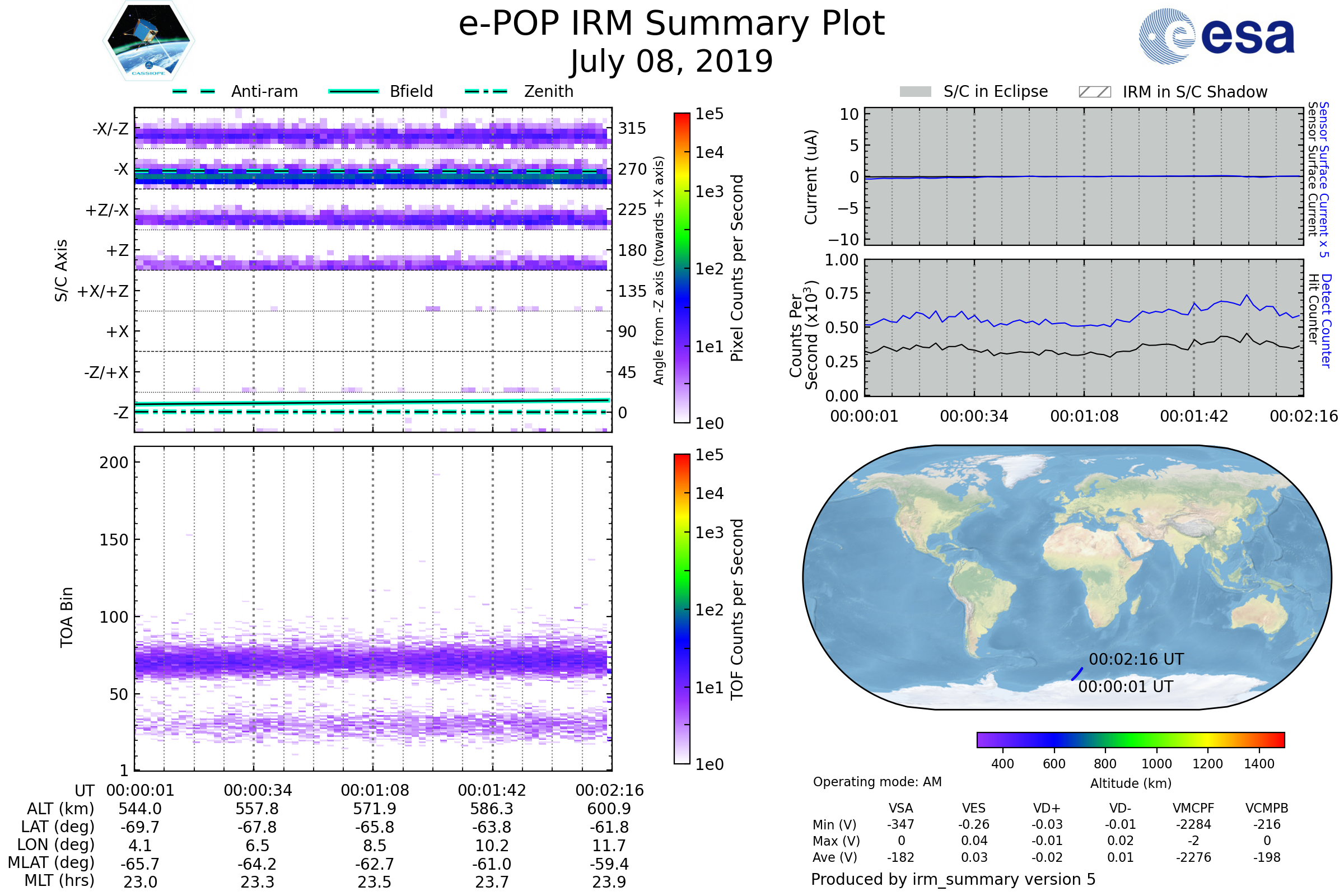The height and width of the screenshot is (896, 1344).
Task: Click the TOF Counts per Second colorbar
Action: [x=682, y=609]
